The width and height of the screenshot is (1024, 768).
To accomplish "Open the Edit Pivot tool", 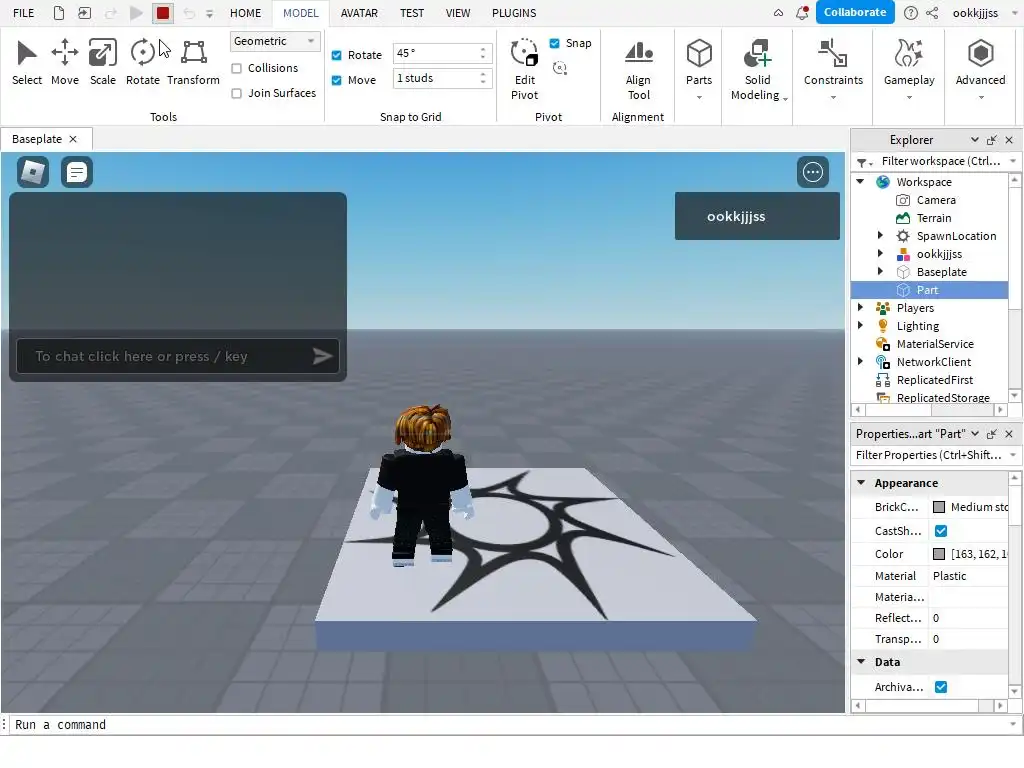I will 524,69.
